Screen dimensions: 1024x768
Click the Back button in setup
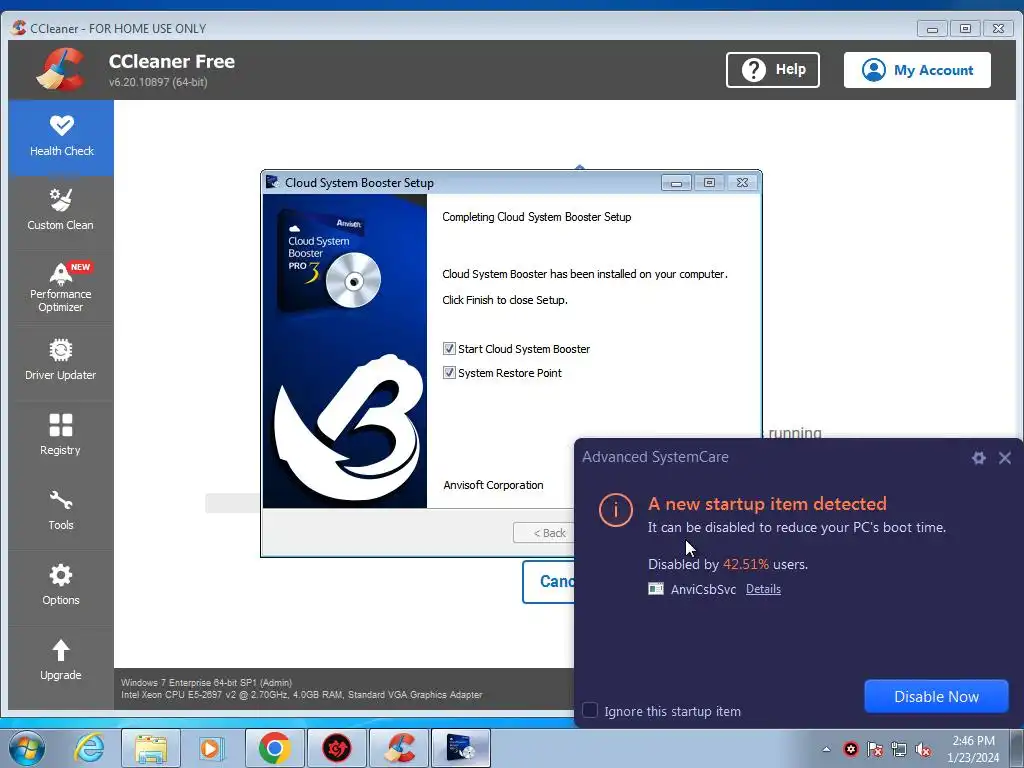tap(544, 533)
